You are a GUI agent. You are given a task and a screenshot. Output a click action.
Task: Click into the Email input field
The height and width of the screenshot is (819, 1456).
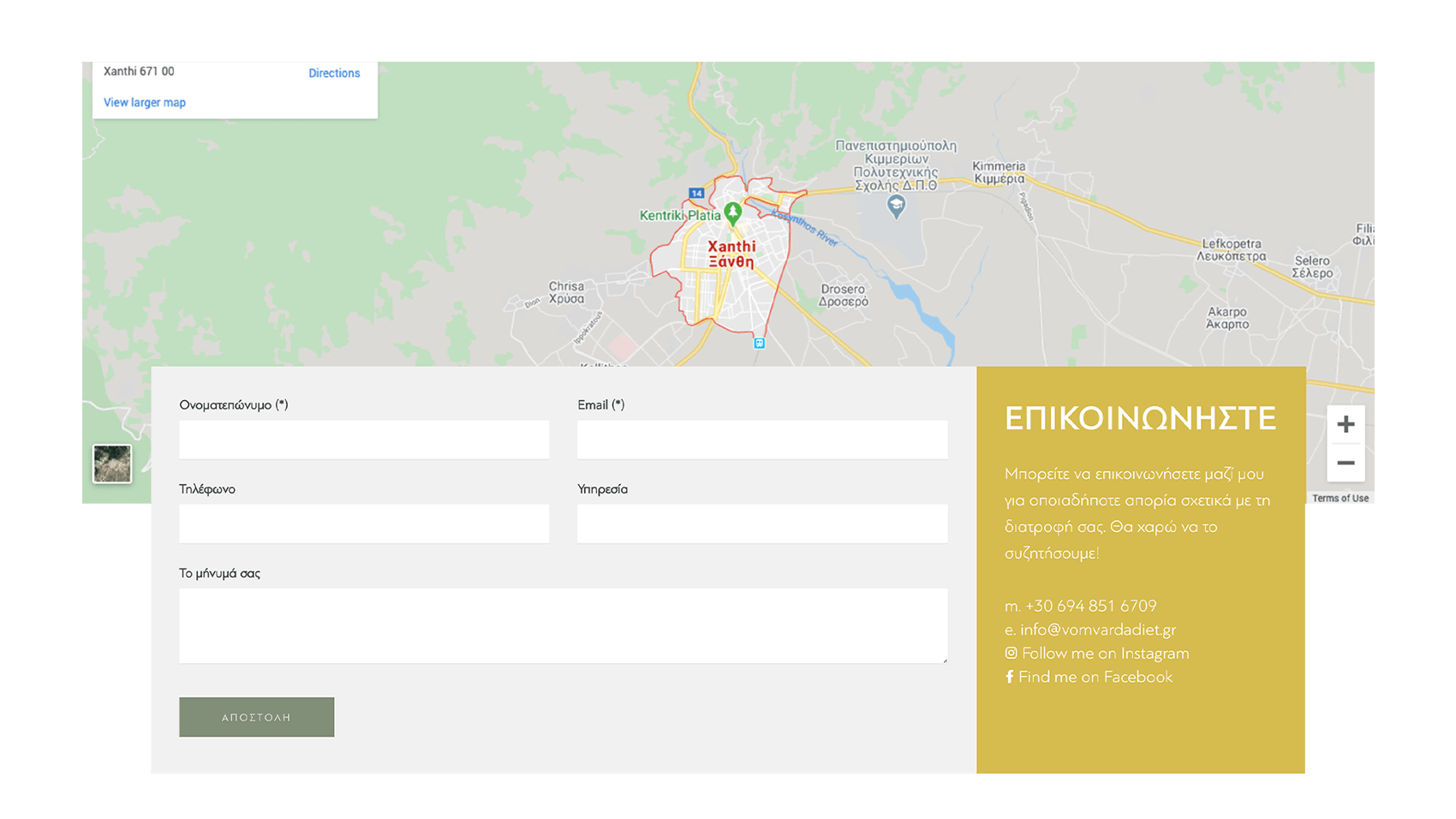[761, 439]
